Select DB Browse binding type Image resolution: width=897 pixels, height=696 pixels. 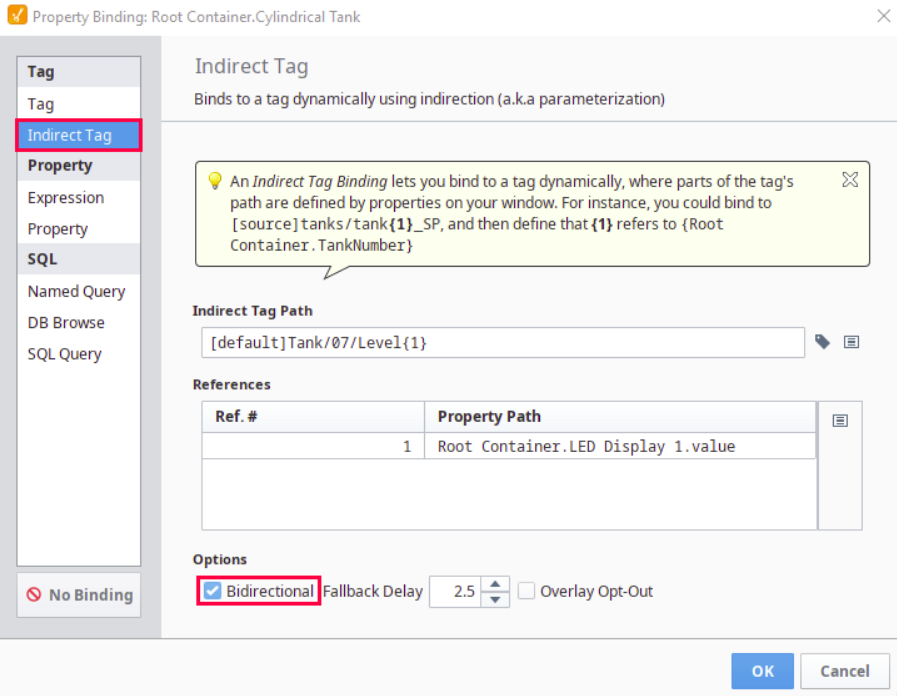[66, 323]
